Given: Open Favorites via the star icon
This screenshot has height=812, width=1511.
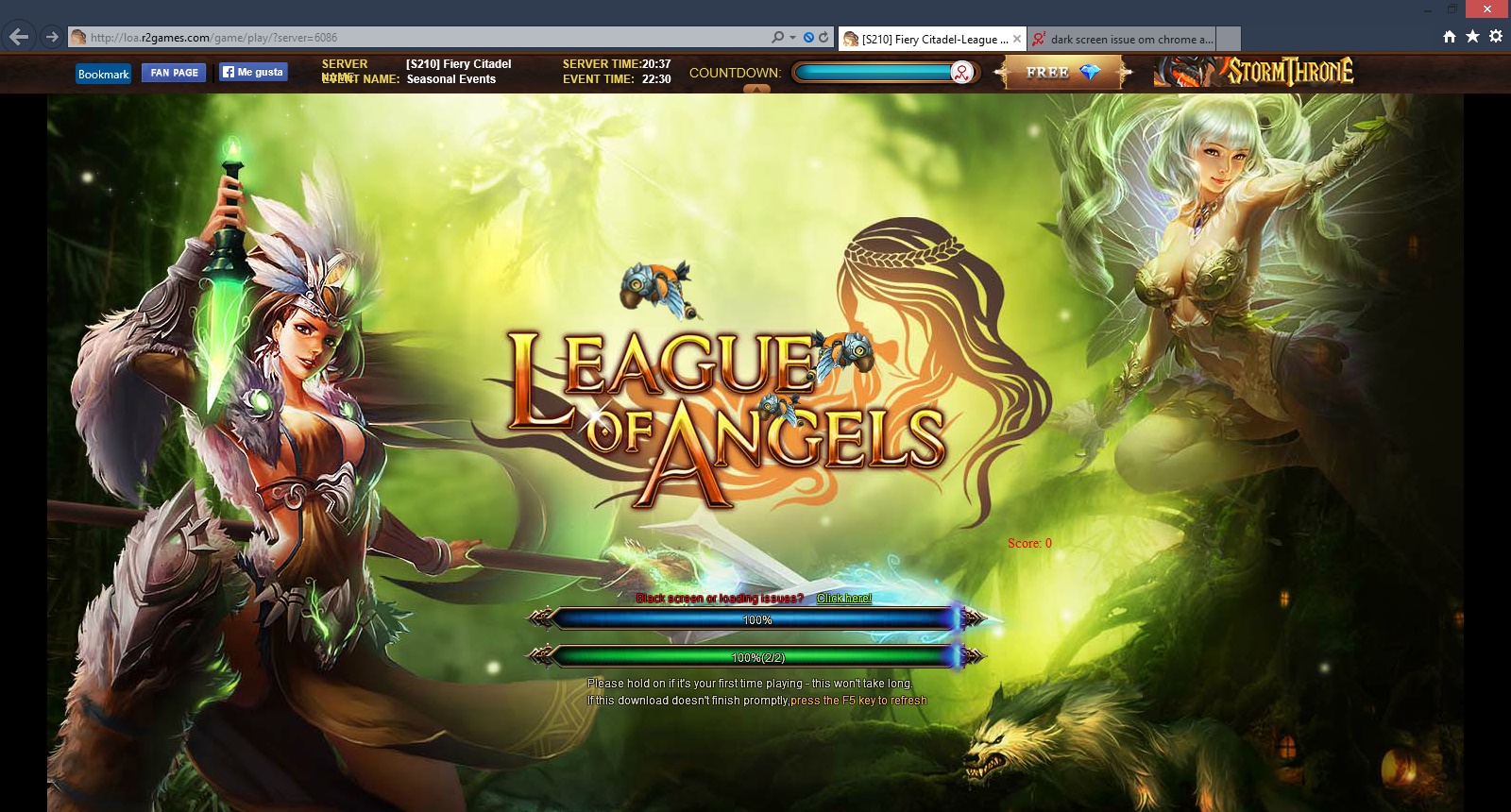Looking at the screenshot, I should pyautogui.click(x=1472, y=37).
